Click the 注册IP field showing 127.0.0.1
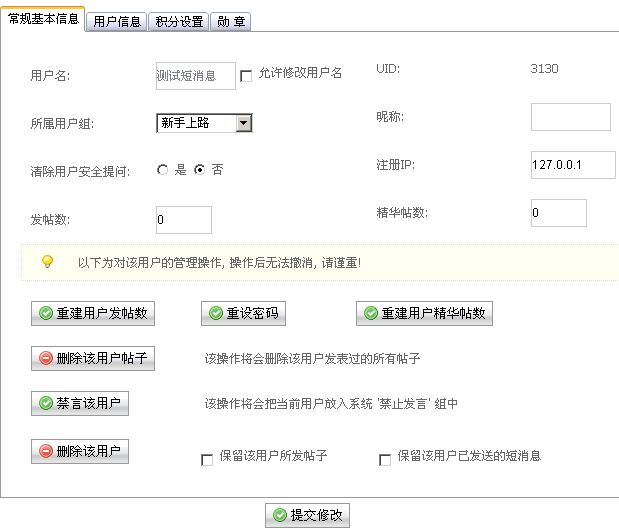619x531 pixels. pyautogui.click(x=573, y=165)
